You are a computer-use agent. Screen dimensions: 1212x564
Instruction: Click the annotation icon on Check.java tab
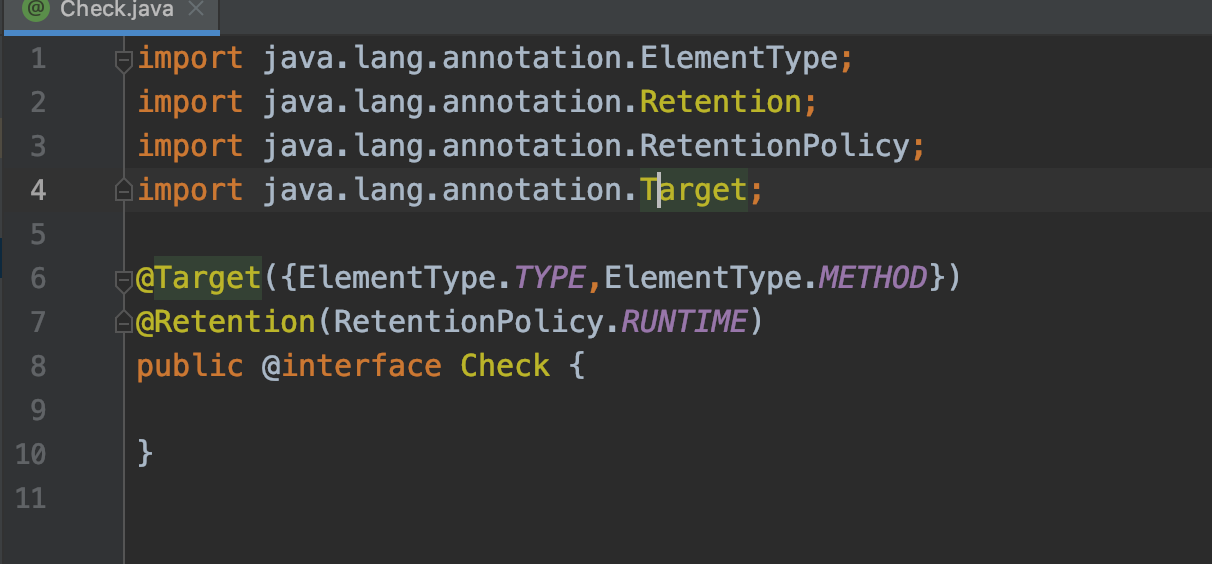[x=36, y=11]
